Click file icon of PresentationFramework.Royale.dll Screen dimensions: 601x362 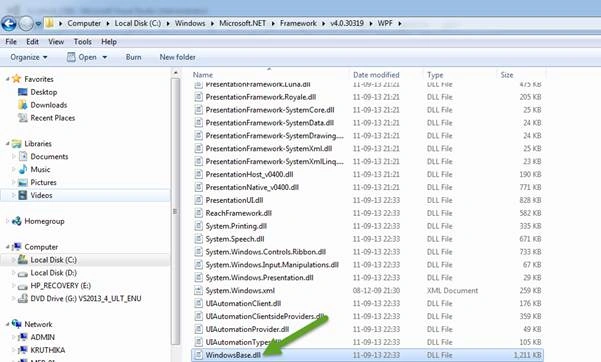point(198,97)
